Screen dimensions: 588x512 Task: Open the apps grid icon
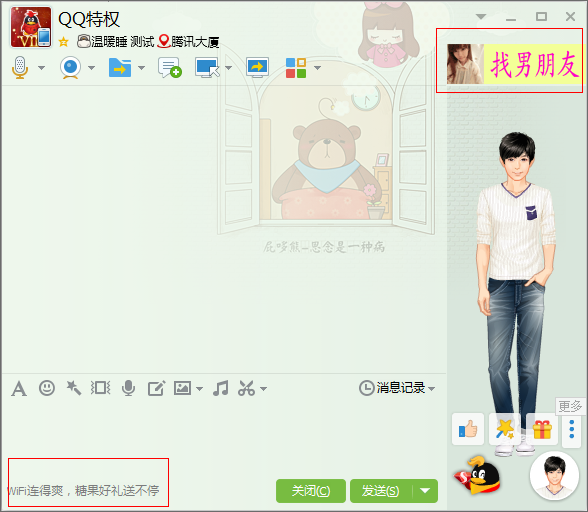click(296, 68)
